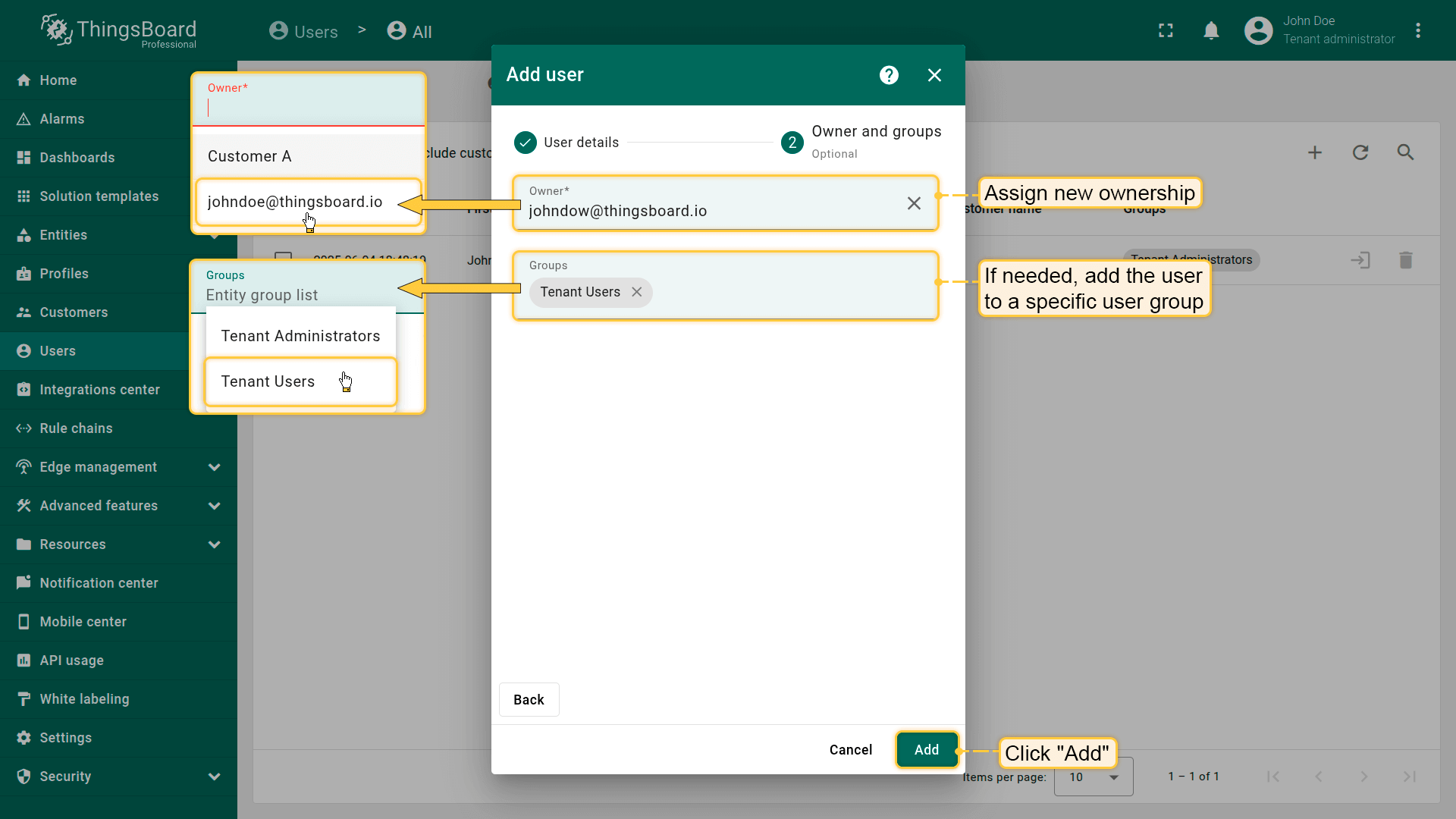Click the plus icon to add user
Viewport: 1456px width, 819px height.
tap(1315, 152)
